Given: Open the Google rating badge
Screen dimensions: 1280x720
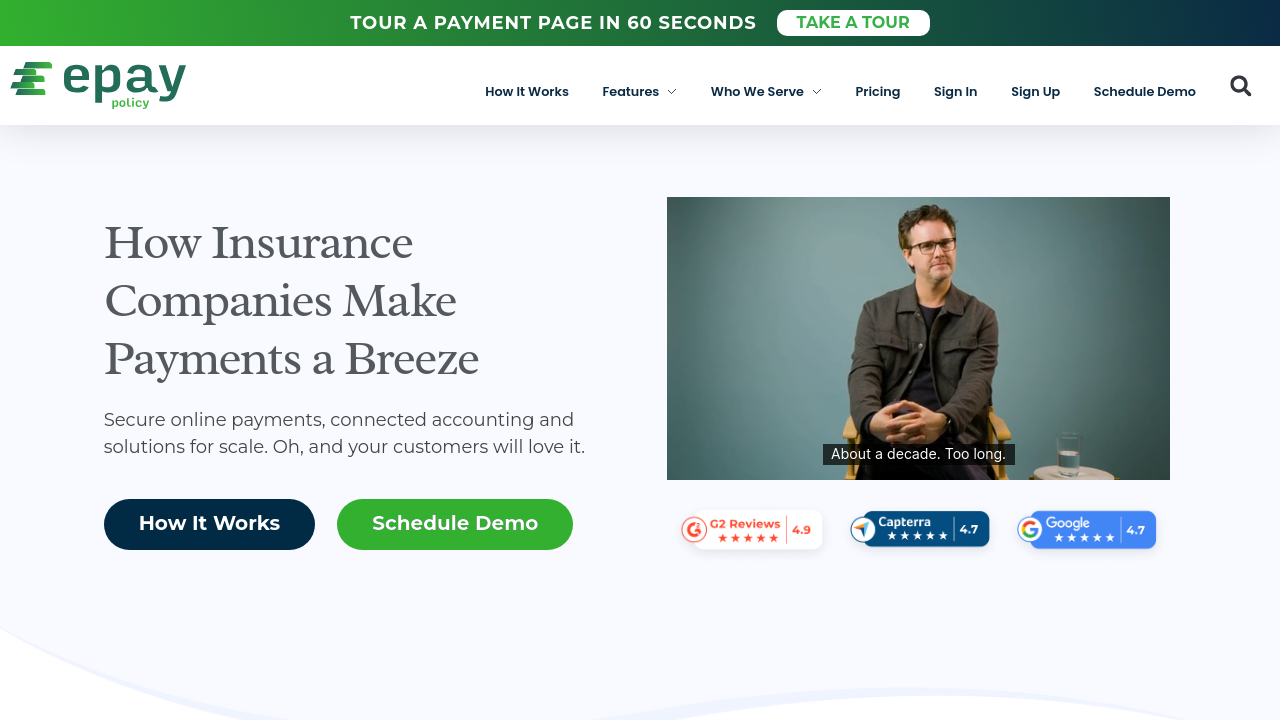Looking at the screenshot, I should coord(1087,530).
